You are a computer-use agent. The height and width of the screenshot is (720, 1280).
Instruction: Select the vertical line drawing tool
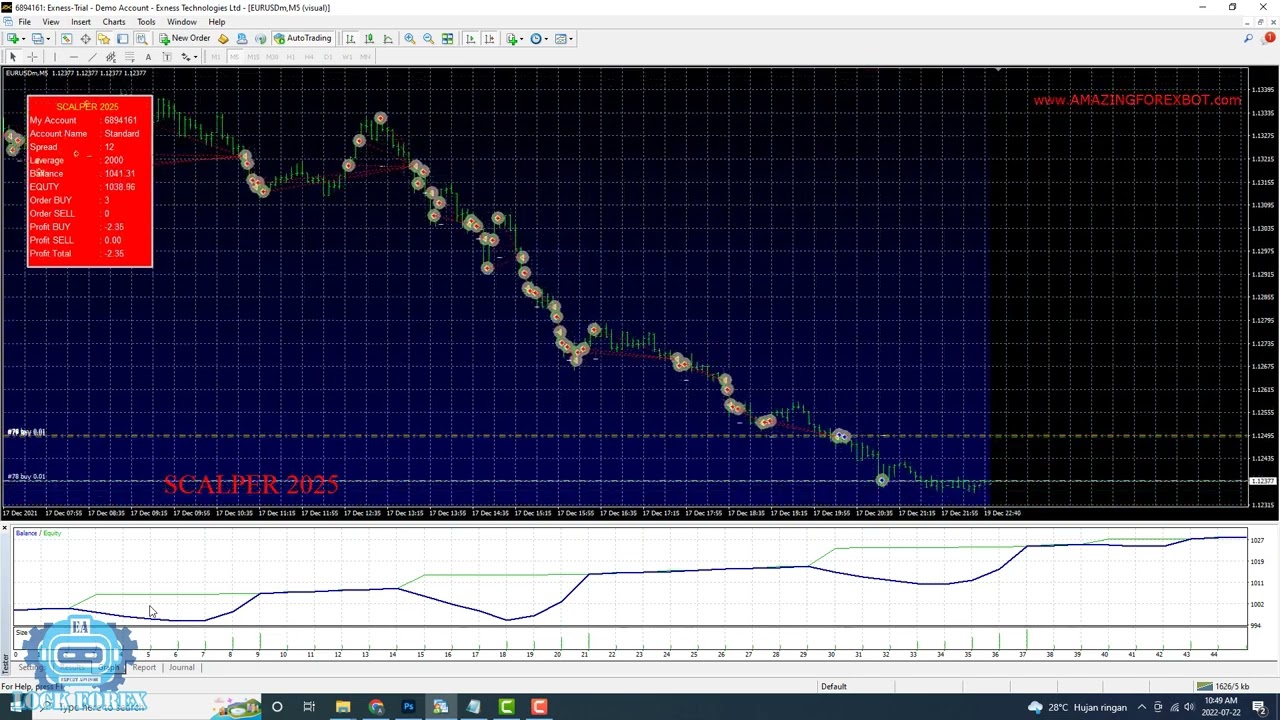click(55, 56)
